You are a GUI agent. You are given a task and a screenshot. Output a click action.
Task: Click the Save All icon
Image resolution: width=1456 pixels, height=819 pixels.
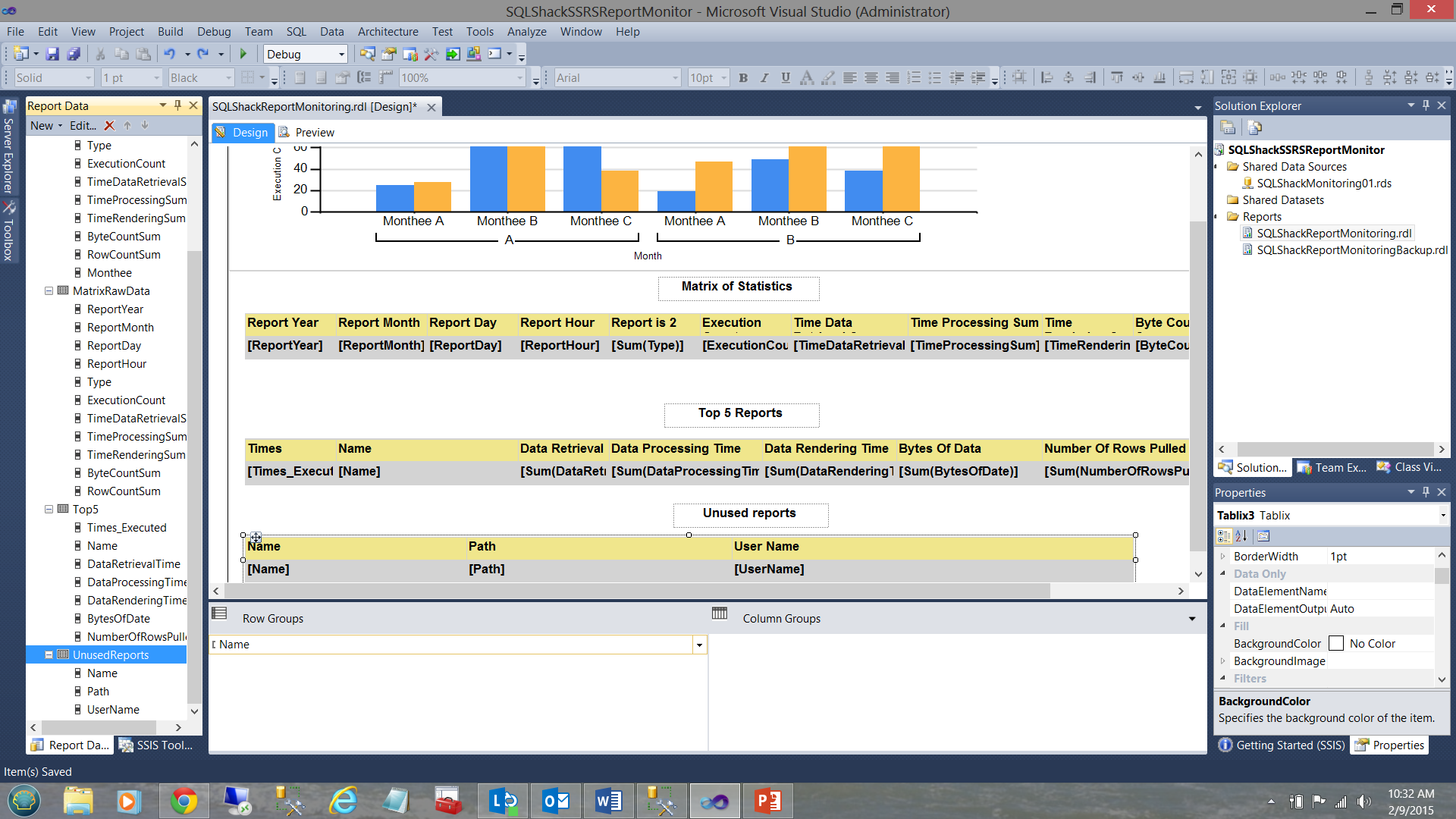(x=74, y=54)
